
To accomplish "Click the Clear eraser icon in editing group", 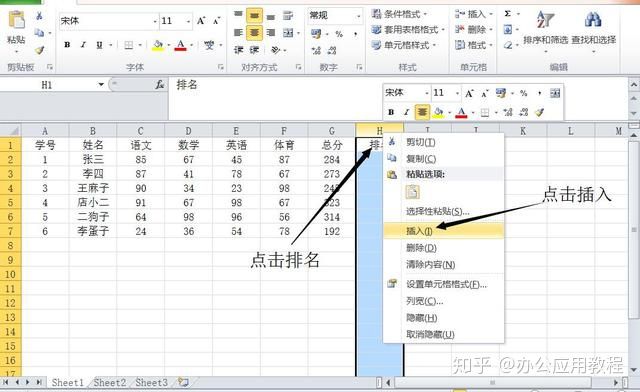I will pos(507,45).
